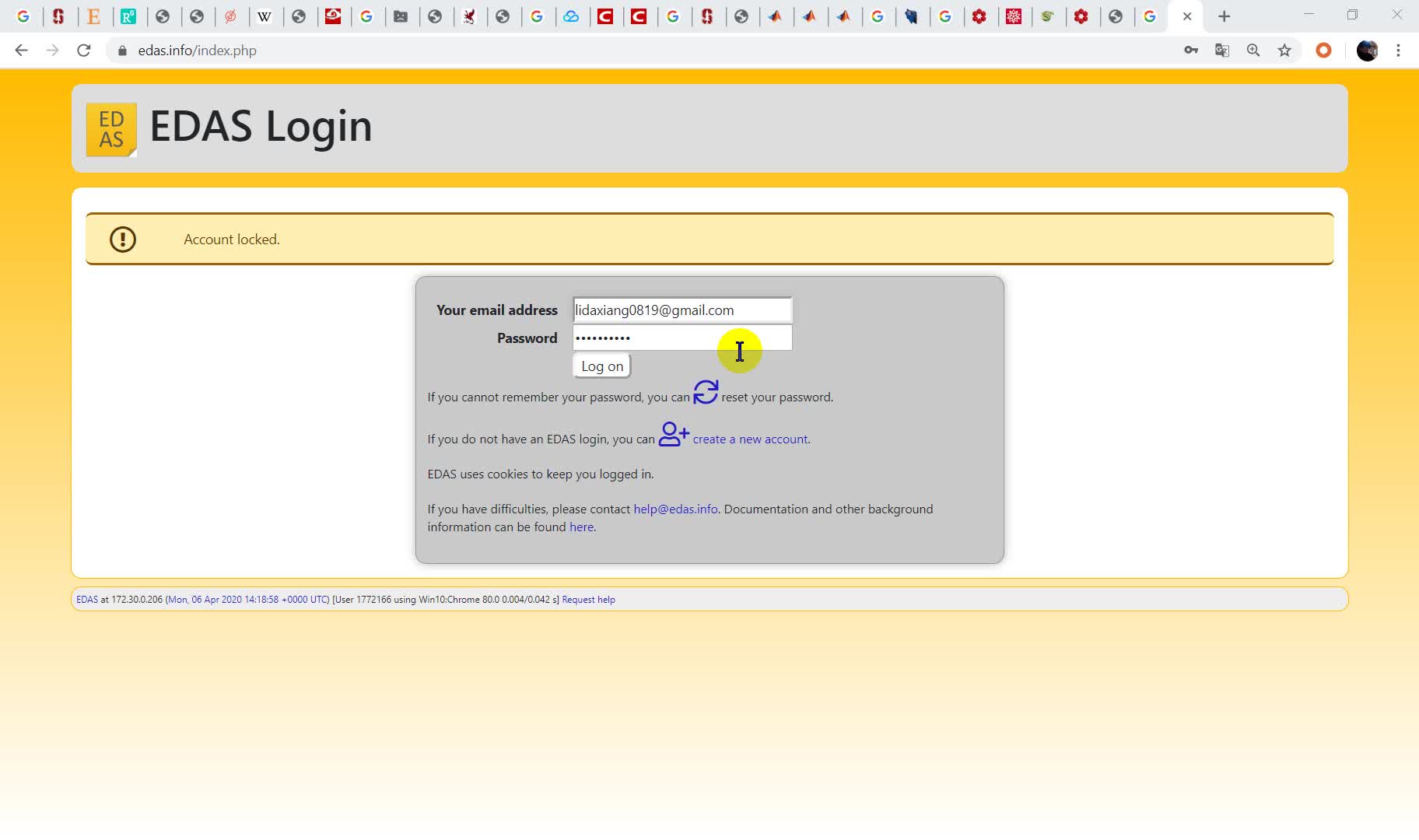View site security info via lock icon
Screen dimensions: 1419x840
pyautogui.click(x=122, y=51)
